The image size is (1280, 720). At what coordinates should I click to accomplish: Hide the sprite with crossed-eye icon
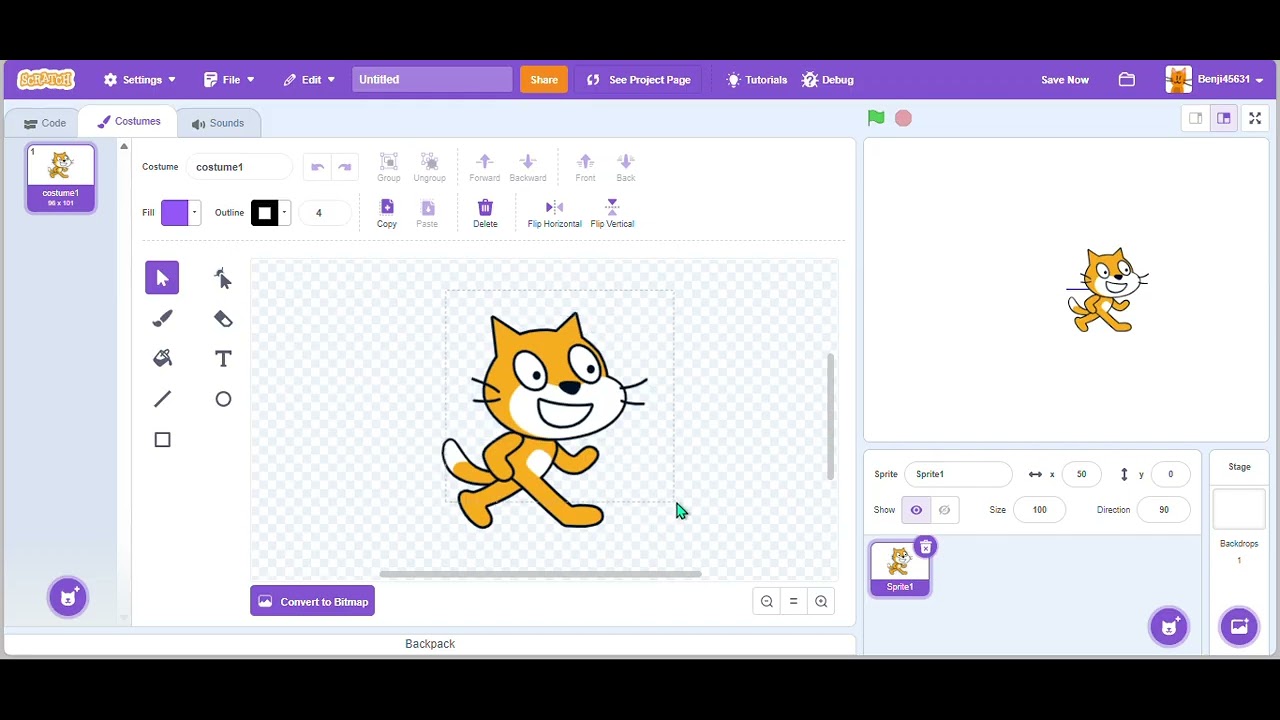click(x=944, y=510)
